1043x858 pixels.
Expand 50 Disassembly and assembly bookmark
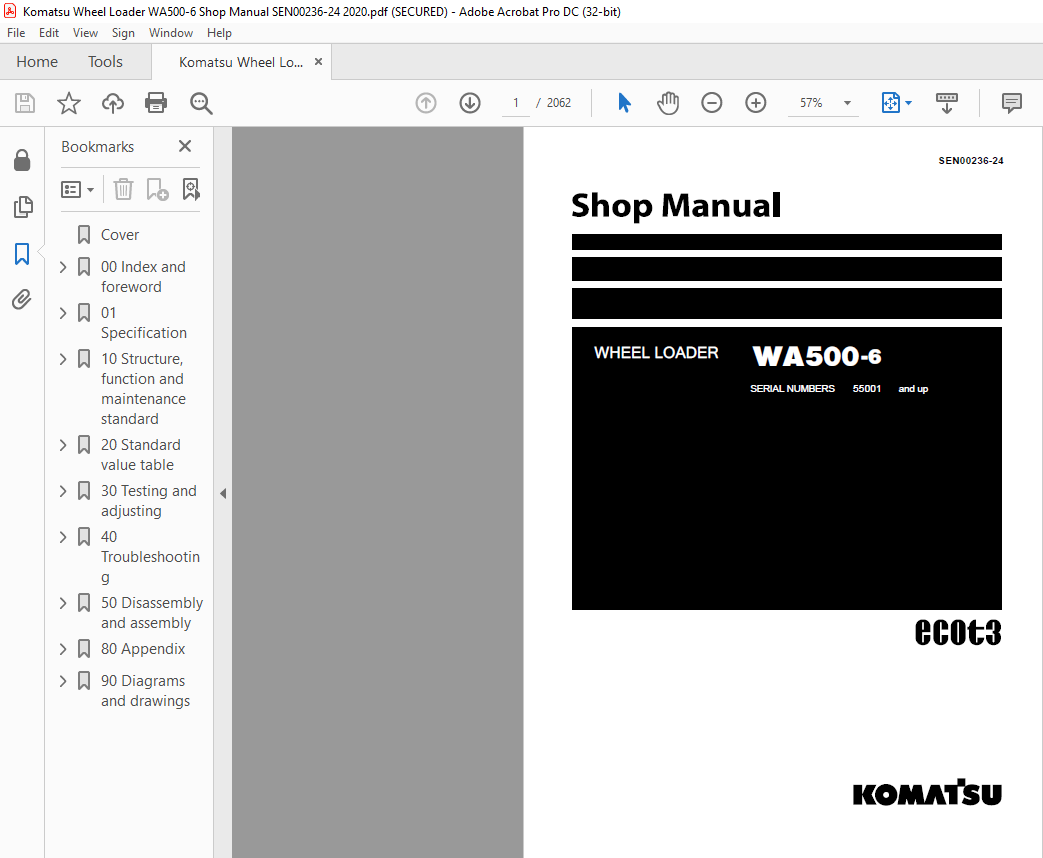(x=63, y=603)
